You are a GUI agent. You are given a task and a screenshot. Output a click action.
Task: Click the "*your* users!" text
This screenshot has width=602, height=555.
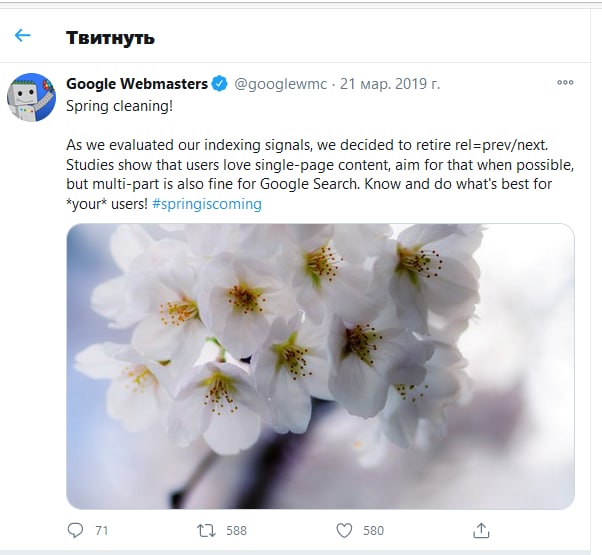107,204
